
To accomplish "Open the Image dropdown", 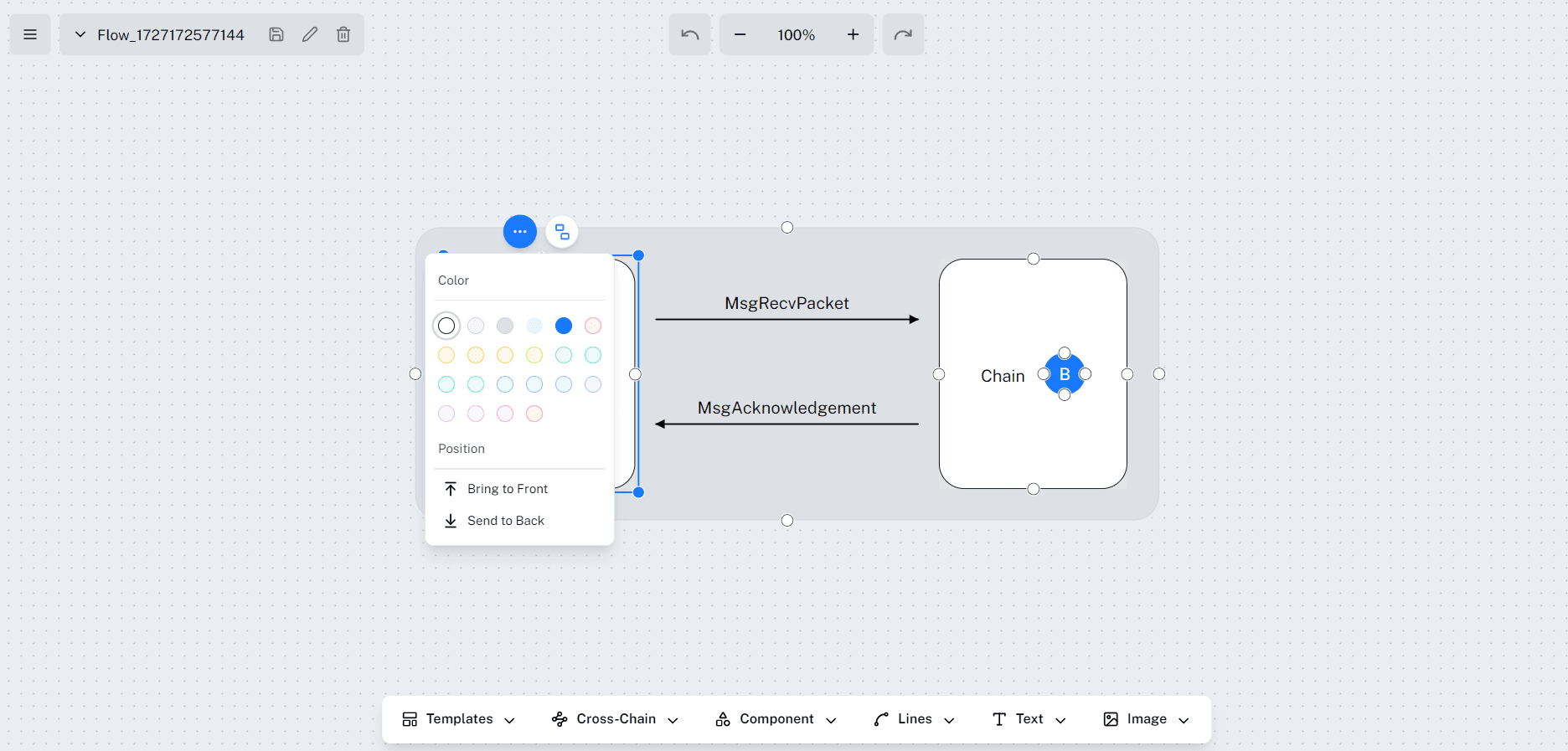I will [1147, 719].
